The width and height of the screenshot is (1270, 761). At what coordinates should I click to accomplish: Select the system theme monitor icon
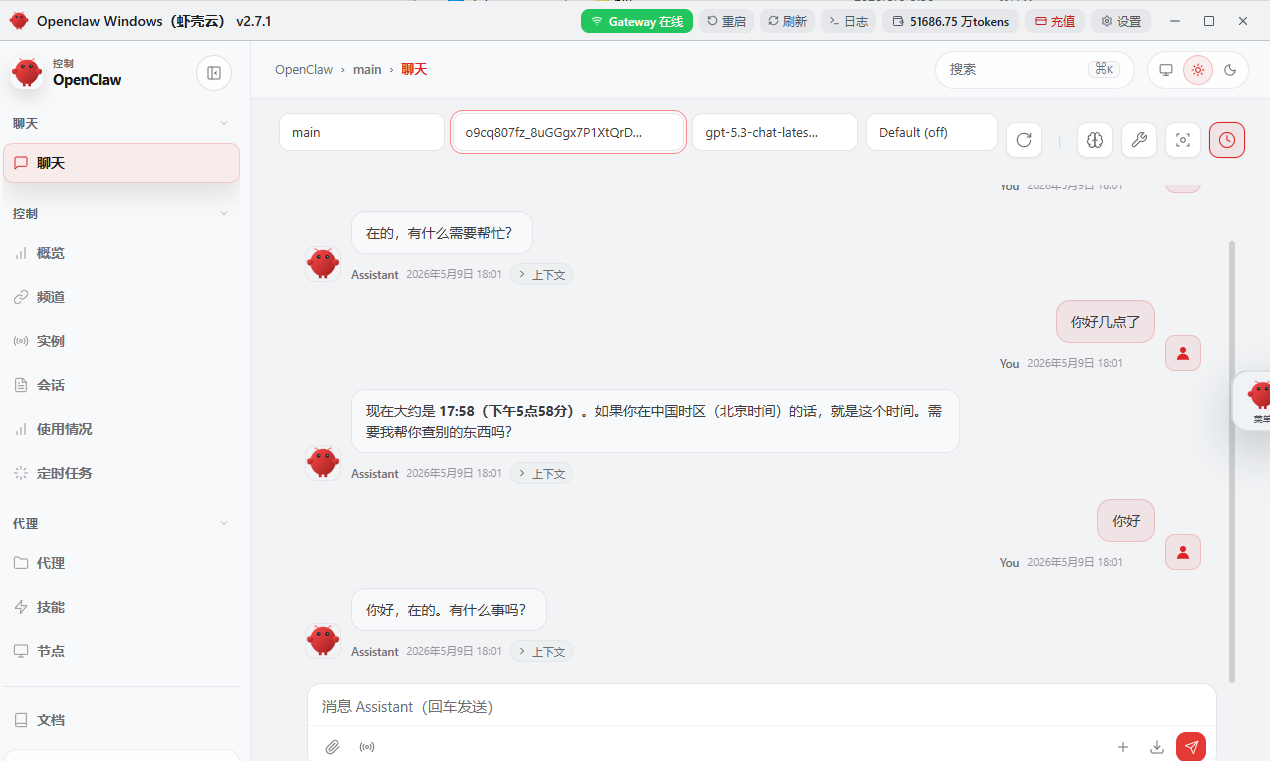tap(1166, 70)
